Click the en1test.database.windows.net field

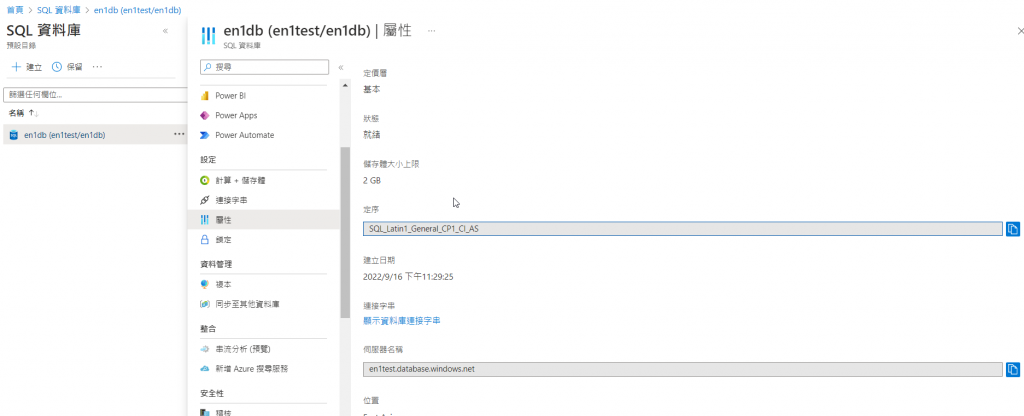pyautogui.click(x=682, y=369)
